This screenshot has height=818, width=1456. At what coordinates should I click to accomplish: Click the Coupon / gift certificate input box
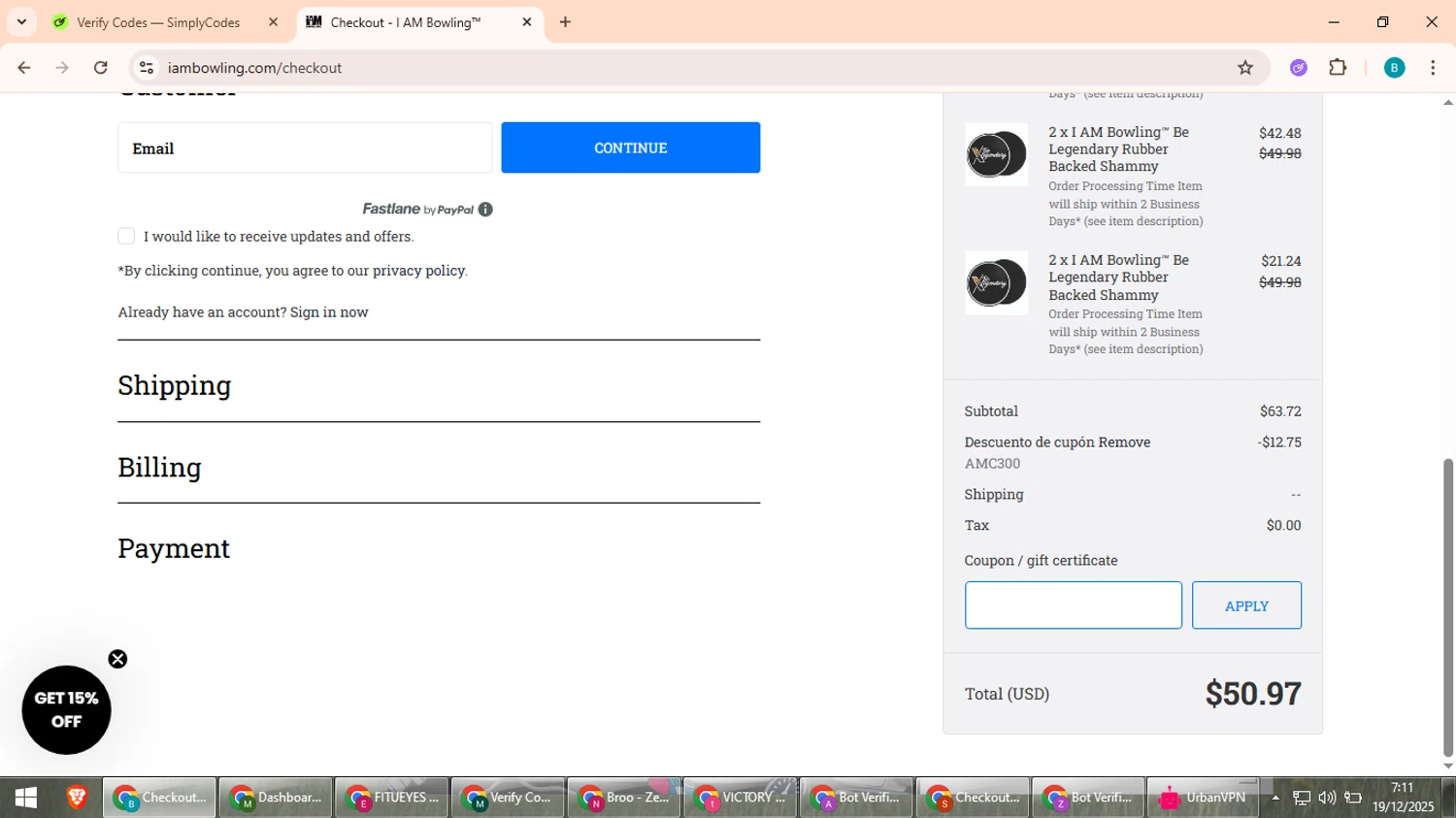pyautogui.click(x=1074, y=605)
